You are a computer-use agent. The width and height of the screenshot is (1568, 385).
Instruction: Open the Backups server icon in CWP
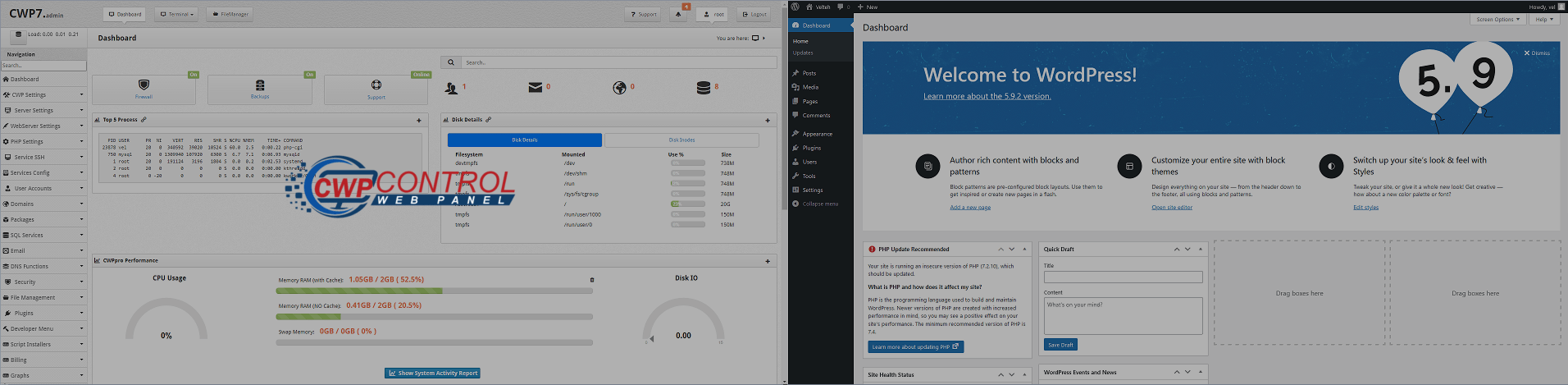pos(260,85)
